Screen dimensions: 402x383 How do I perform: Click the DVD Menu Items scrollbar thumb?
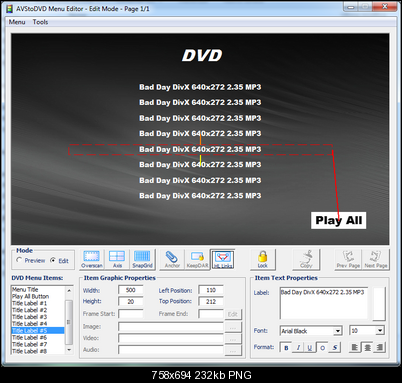69,322
